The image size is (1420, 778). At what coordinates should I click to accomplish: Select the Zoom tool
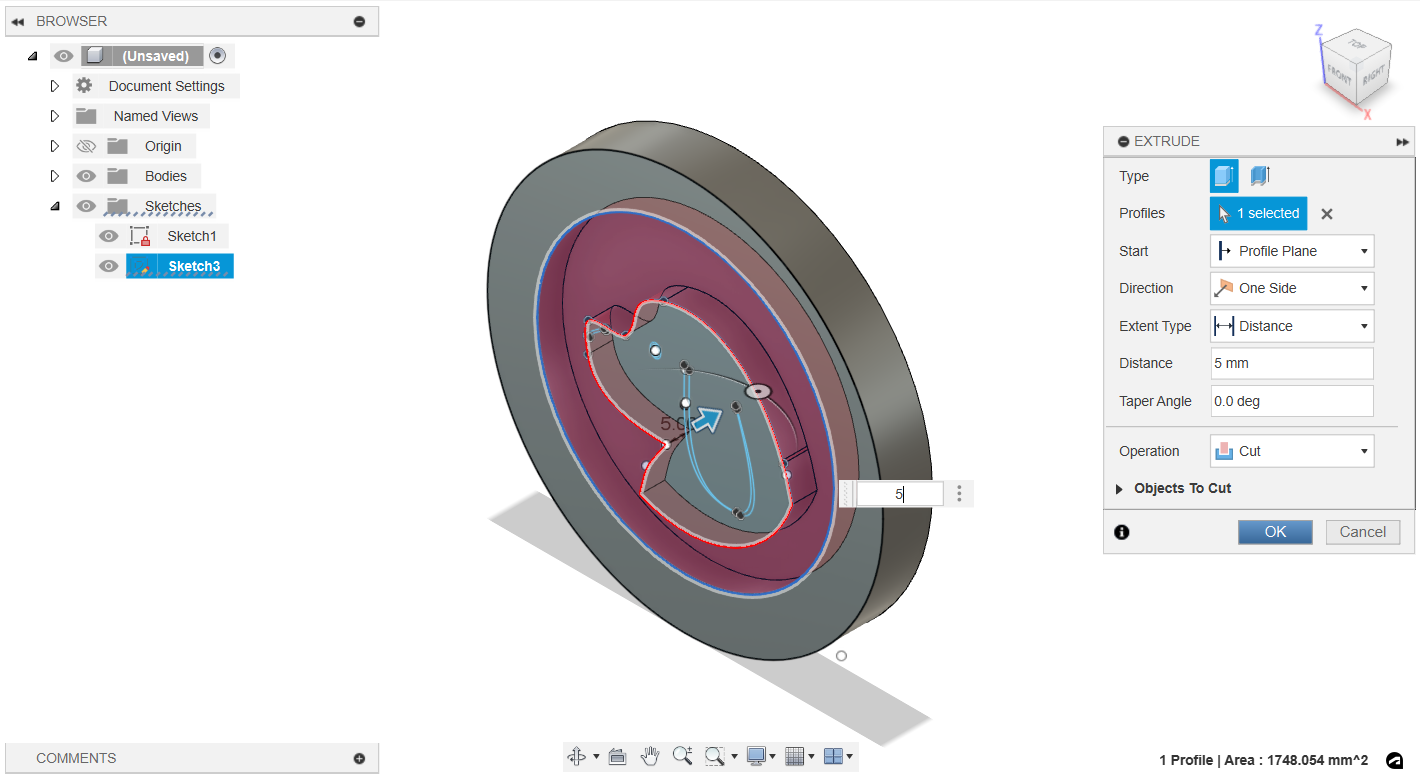[682, 756]
